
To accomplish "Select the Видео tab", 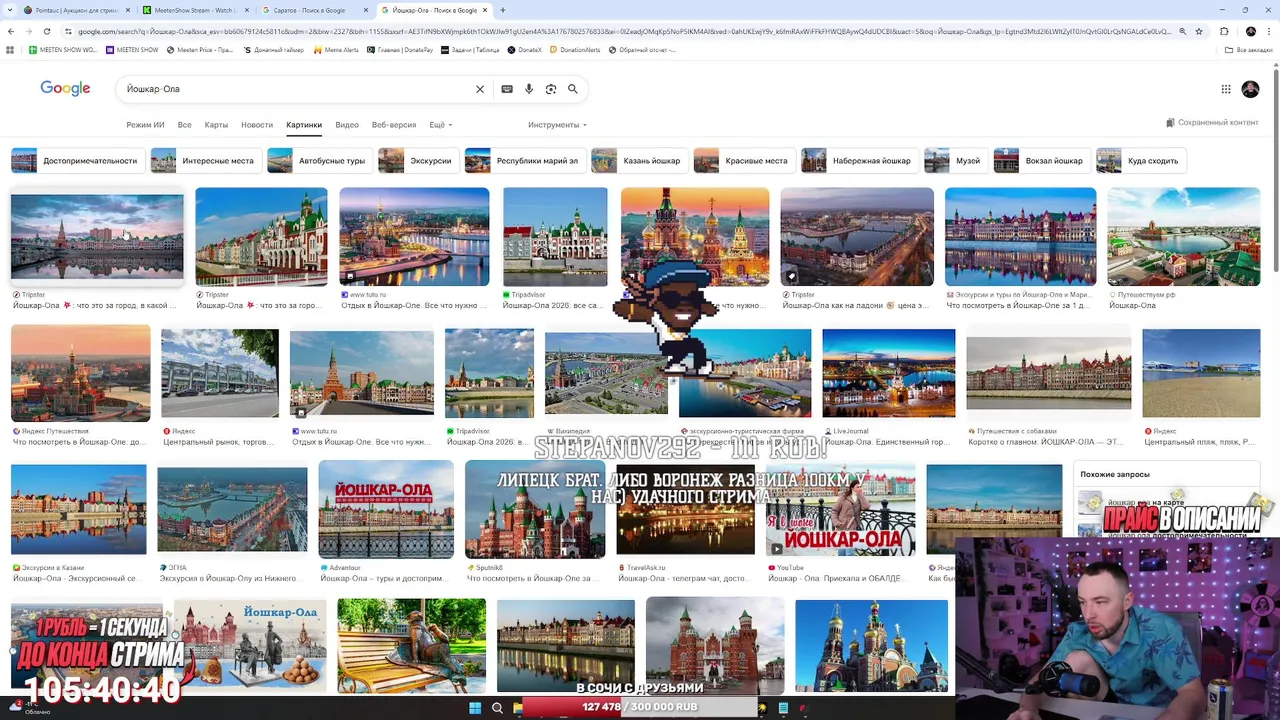I will click(347, 125).
